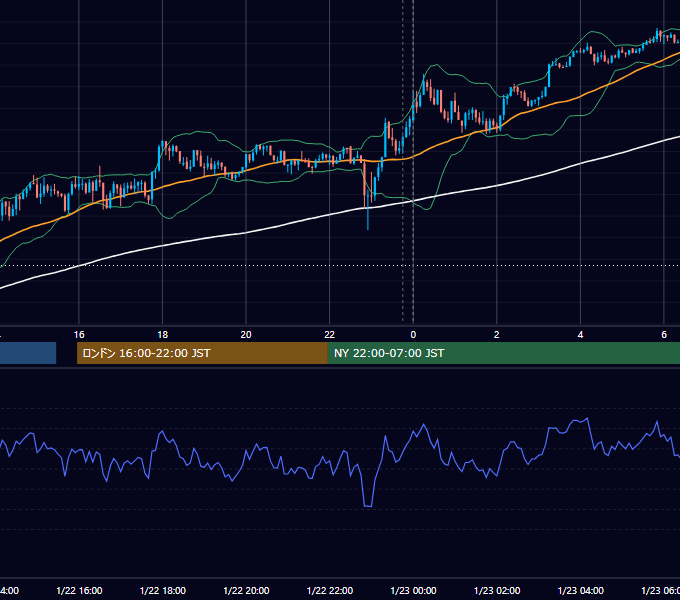Viewport: 680px width, 600px height.
Task: Select the 6 hour axis label
Action: tap(664, 335)
